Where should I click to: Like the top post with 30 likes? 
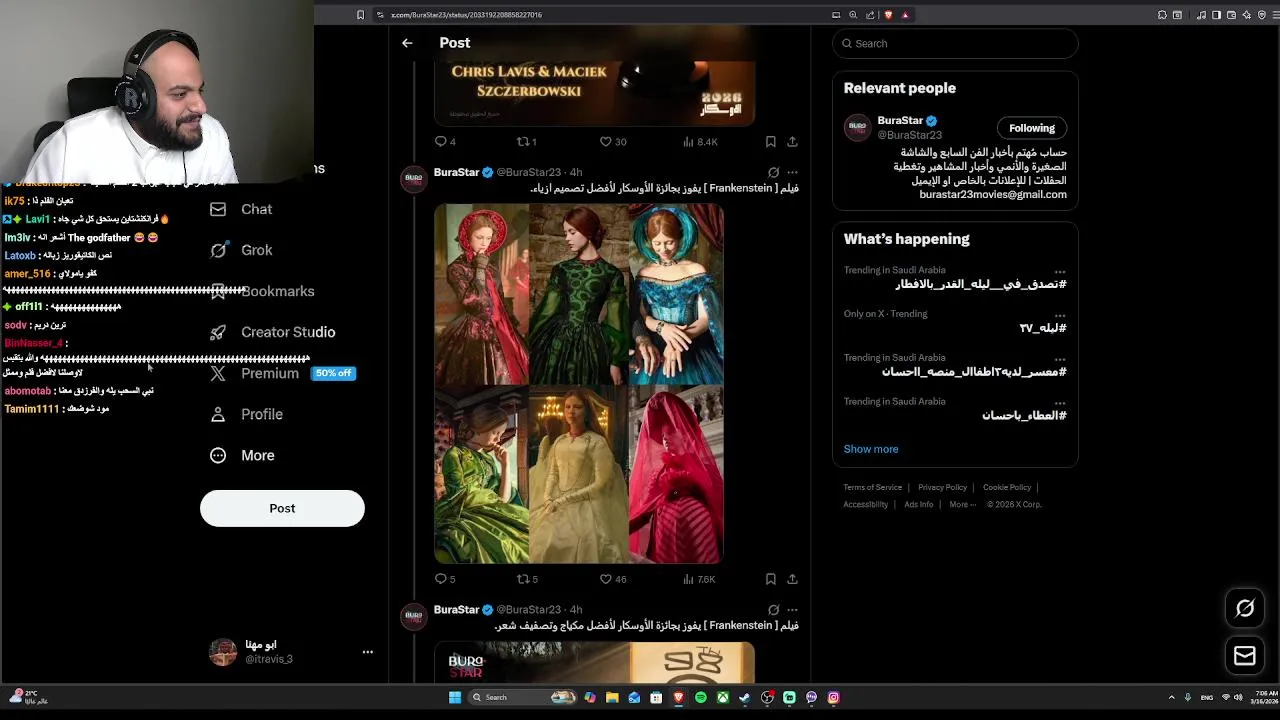pos(612,142)
